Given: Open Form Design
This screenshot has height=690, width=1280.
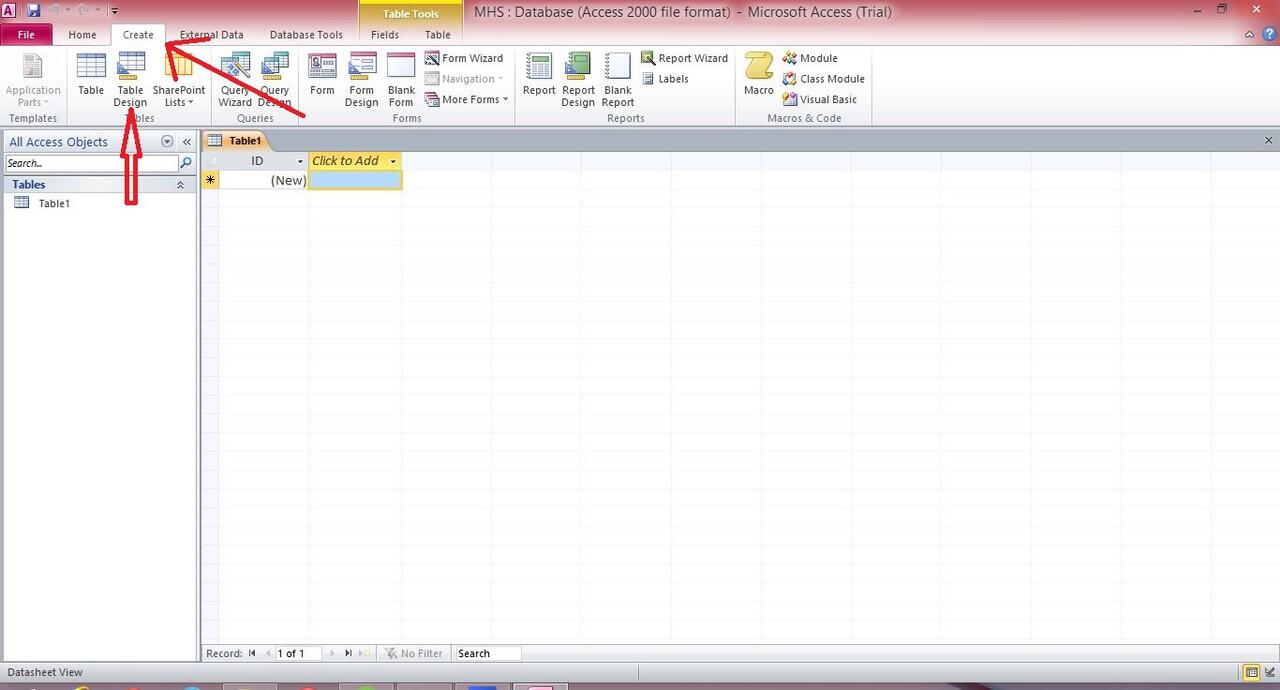Looking at the screenshot, I should tap(362, 79).
